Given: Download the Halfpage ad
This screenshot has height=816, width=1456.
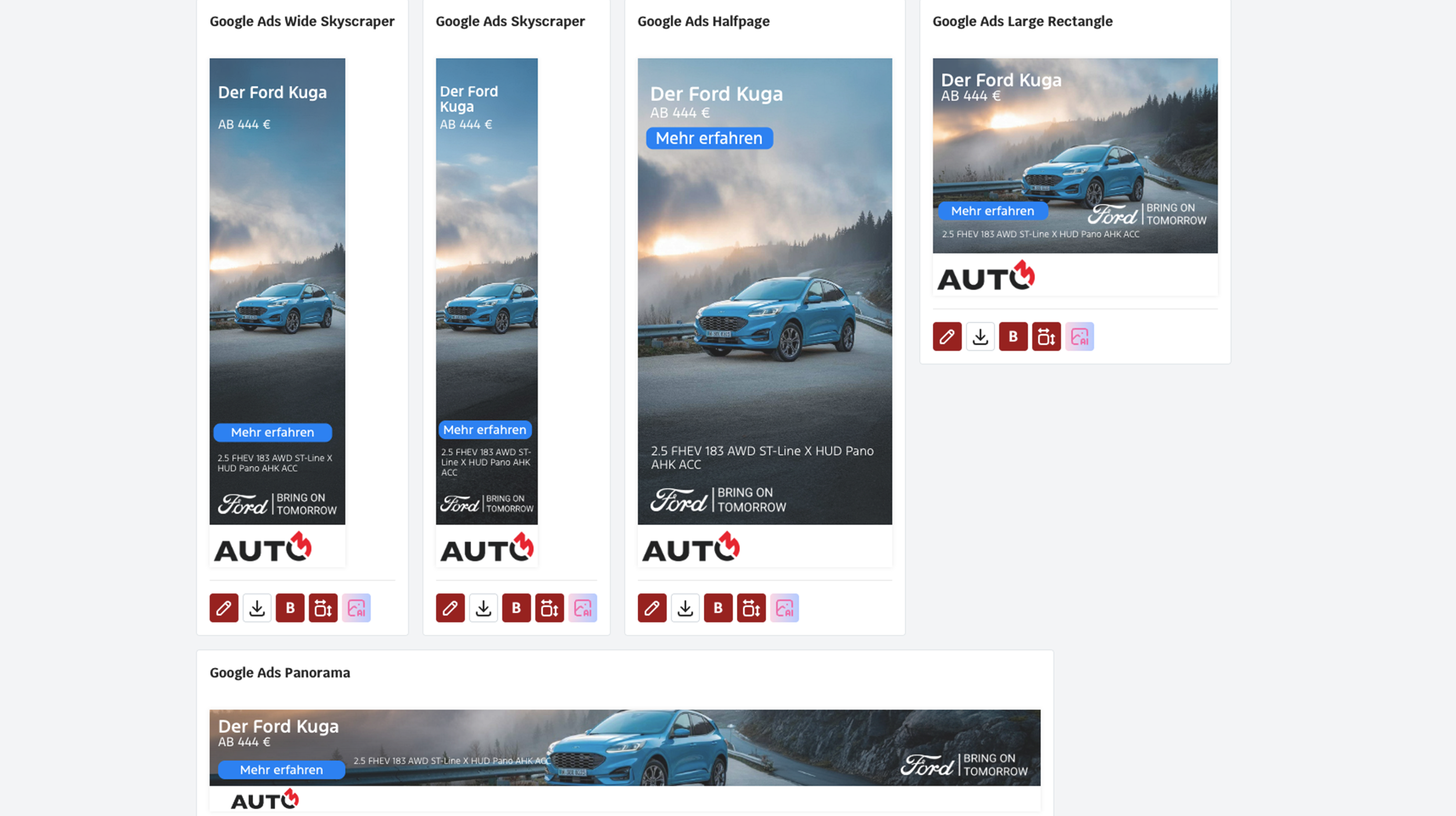Looking at the screenshot, I should tap(685, 608).
